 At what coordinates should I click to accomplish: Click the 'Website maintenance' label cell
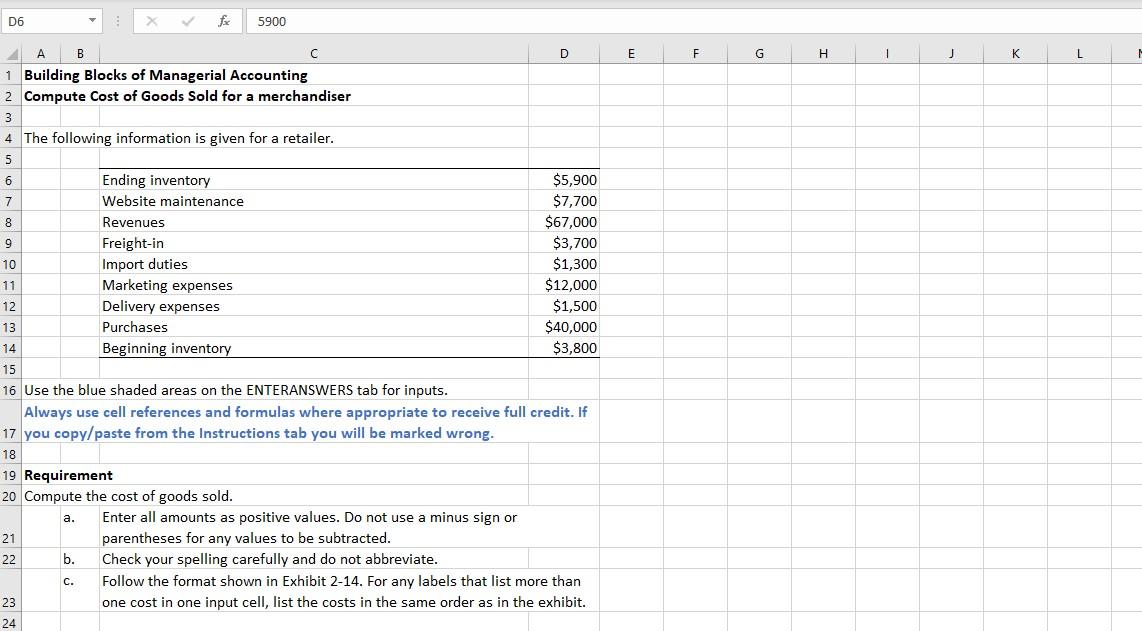pyautogui.click(x=314, y=201)
